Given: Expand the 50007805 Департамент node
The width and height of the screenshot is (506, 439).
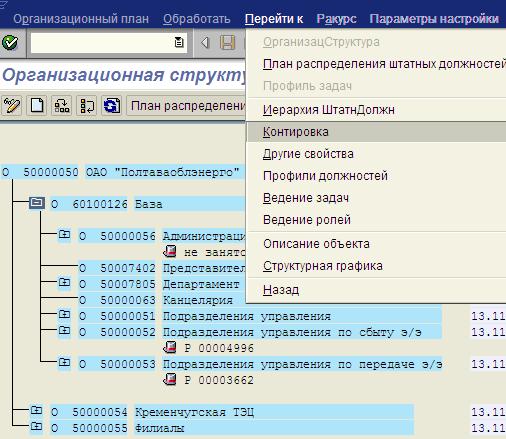Looking at the screenshot, I should (x=64, y=283).
